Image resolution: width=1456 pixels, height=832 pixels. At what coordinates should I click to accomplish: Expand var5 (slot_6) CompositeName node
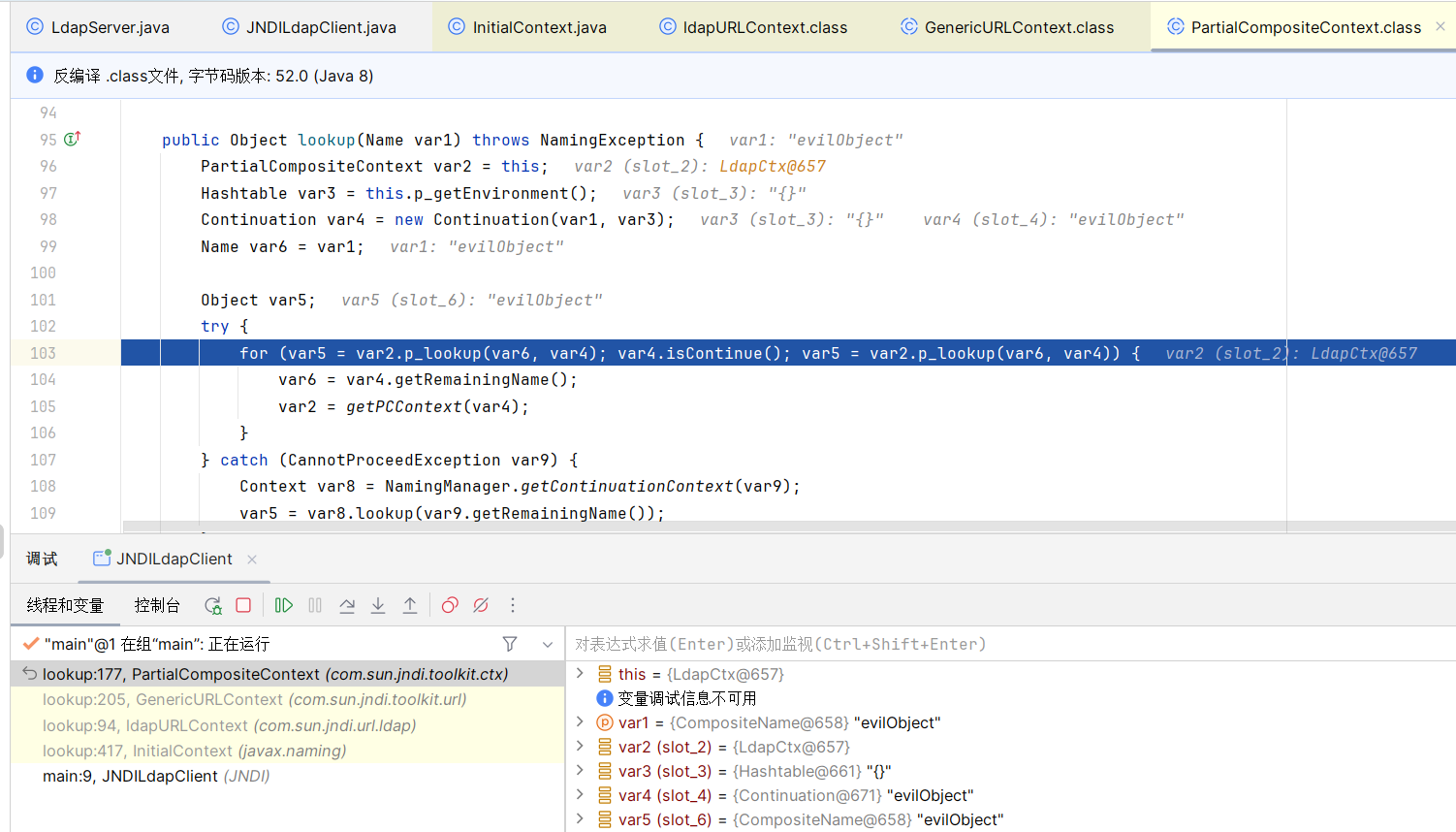pyautogui.click(x=580, y=818)
